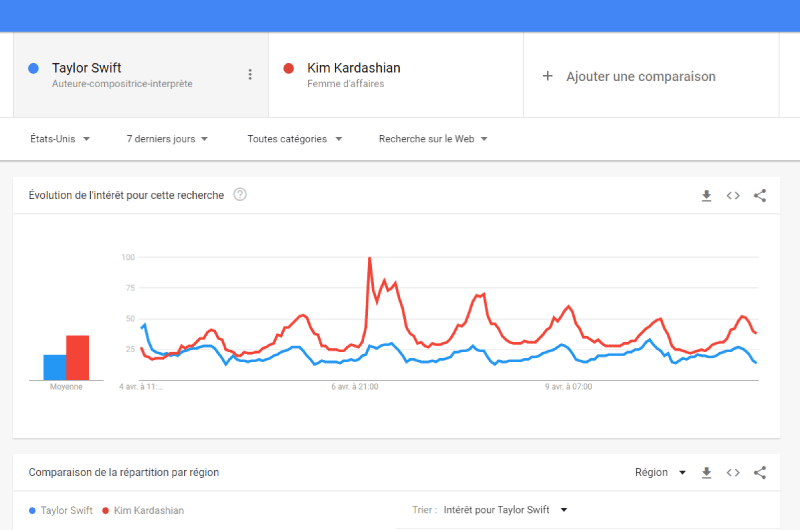800x530 pixels.
Task: Select the Kim Kardashian search term card
Action: tap(396, 75)
